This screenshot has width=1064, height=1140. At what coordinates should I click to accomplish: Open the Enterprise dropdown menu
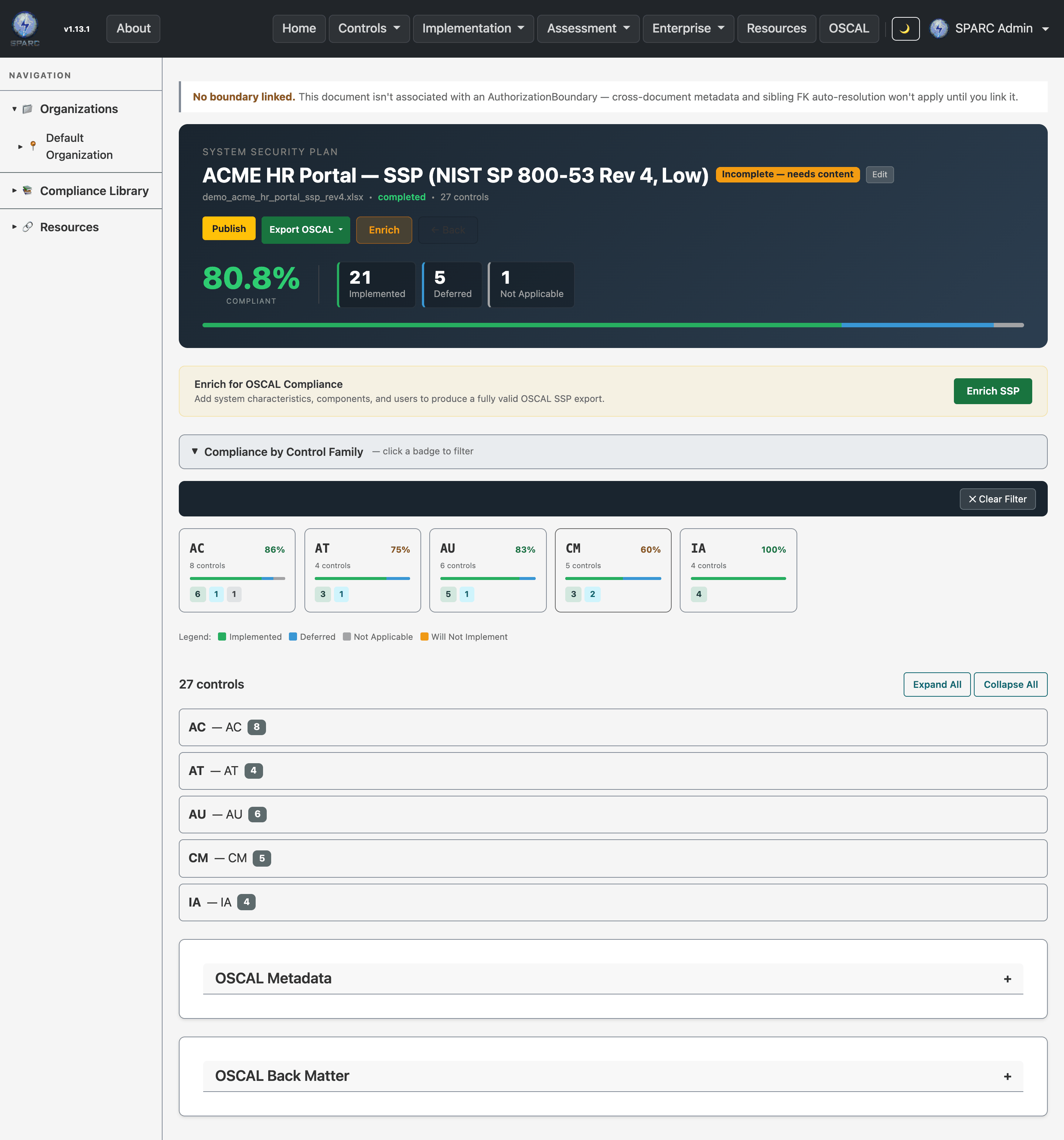688,29
